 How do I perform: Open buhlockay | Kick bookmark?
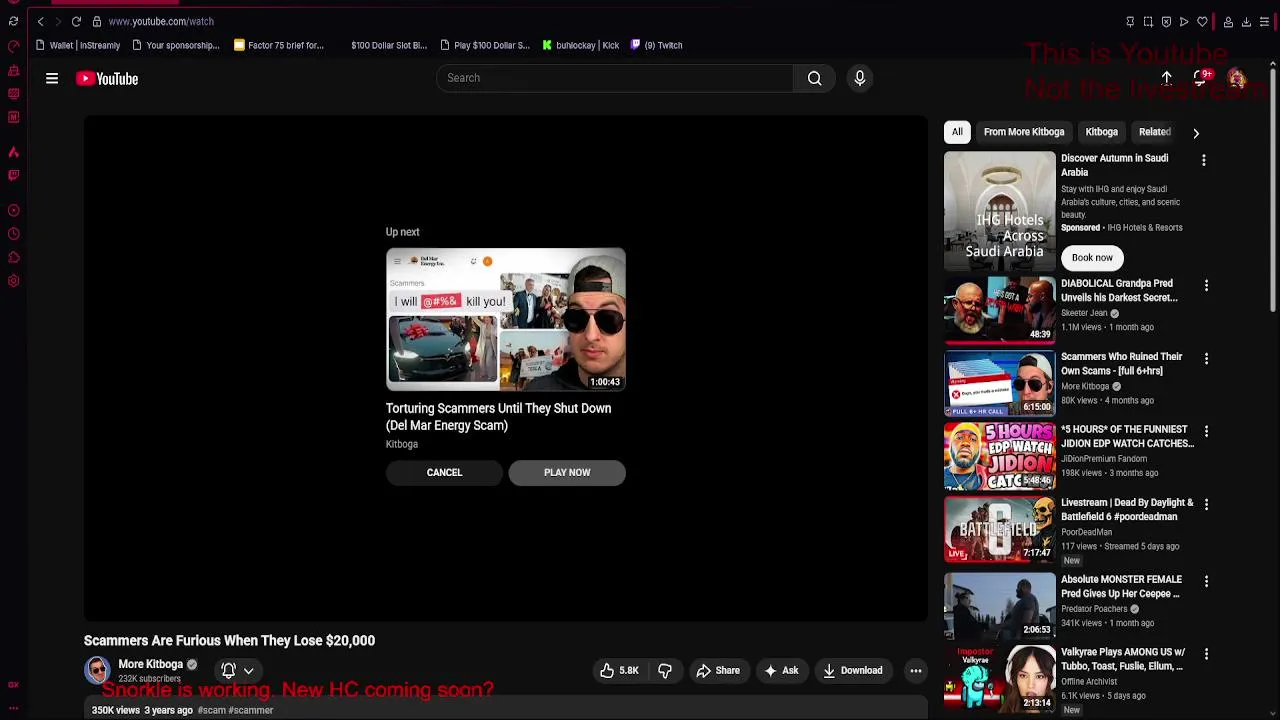pyautogui.click(x=581, y=45)
